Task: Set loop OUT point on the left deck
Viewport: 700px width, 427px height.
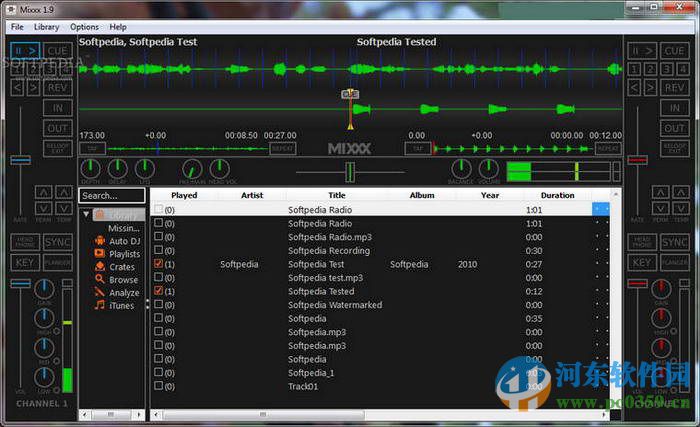Action: coord(58,129)
